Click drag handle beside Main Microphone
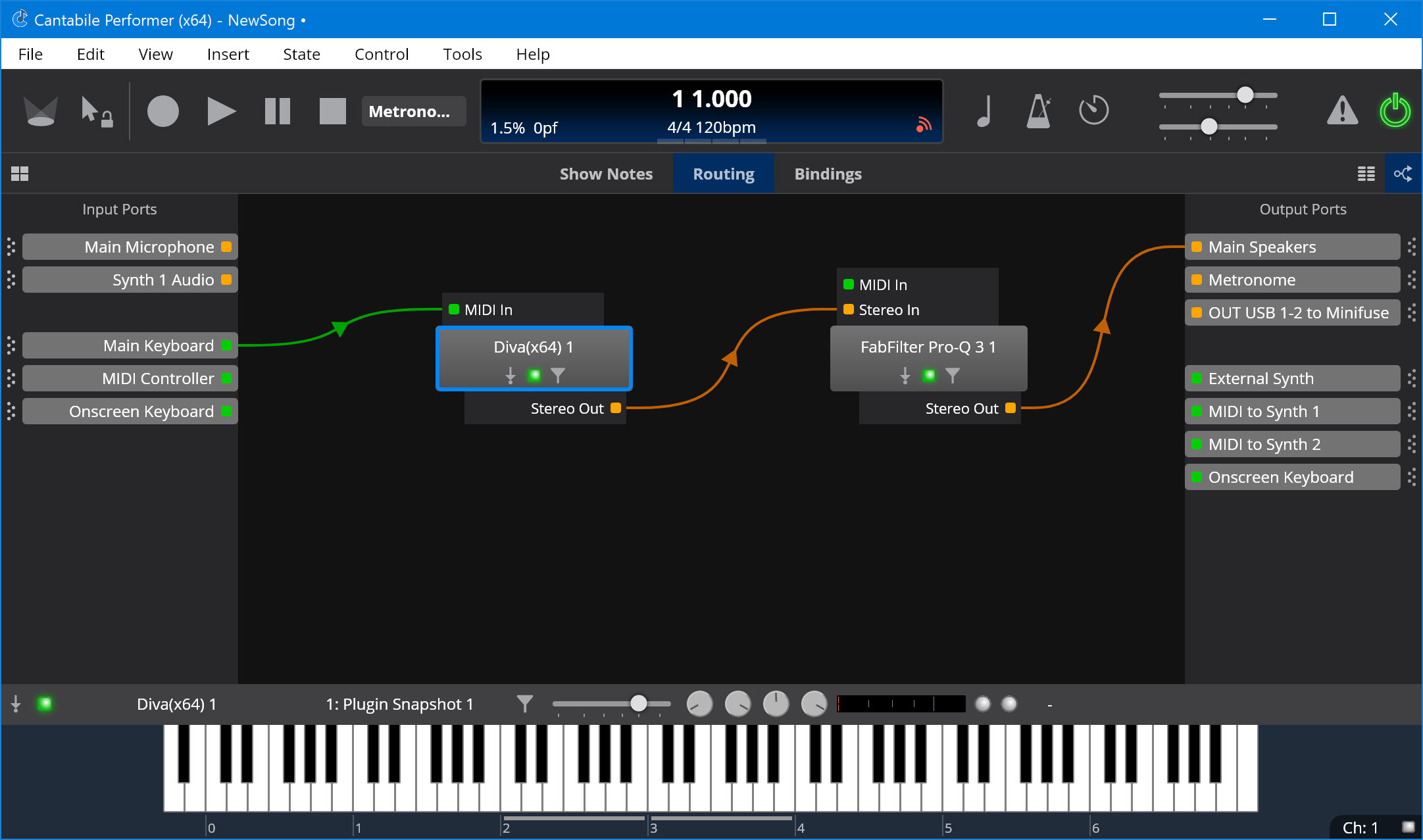The height and width of the screenshot is (840, 1423). tap(11, 247)
